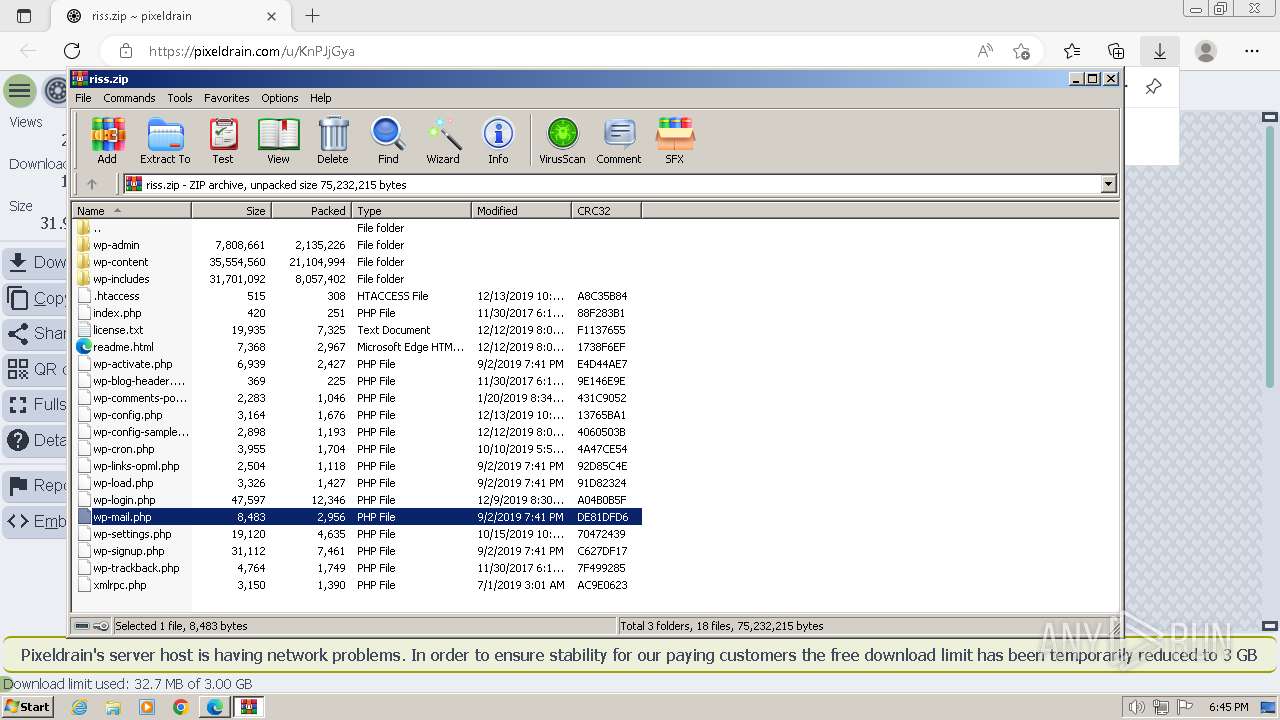Open the Favorites menu
Image resolution: width=1280 pixels, height=720 pixels.
227,98
